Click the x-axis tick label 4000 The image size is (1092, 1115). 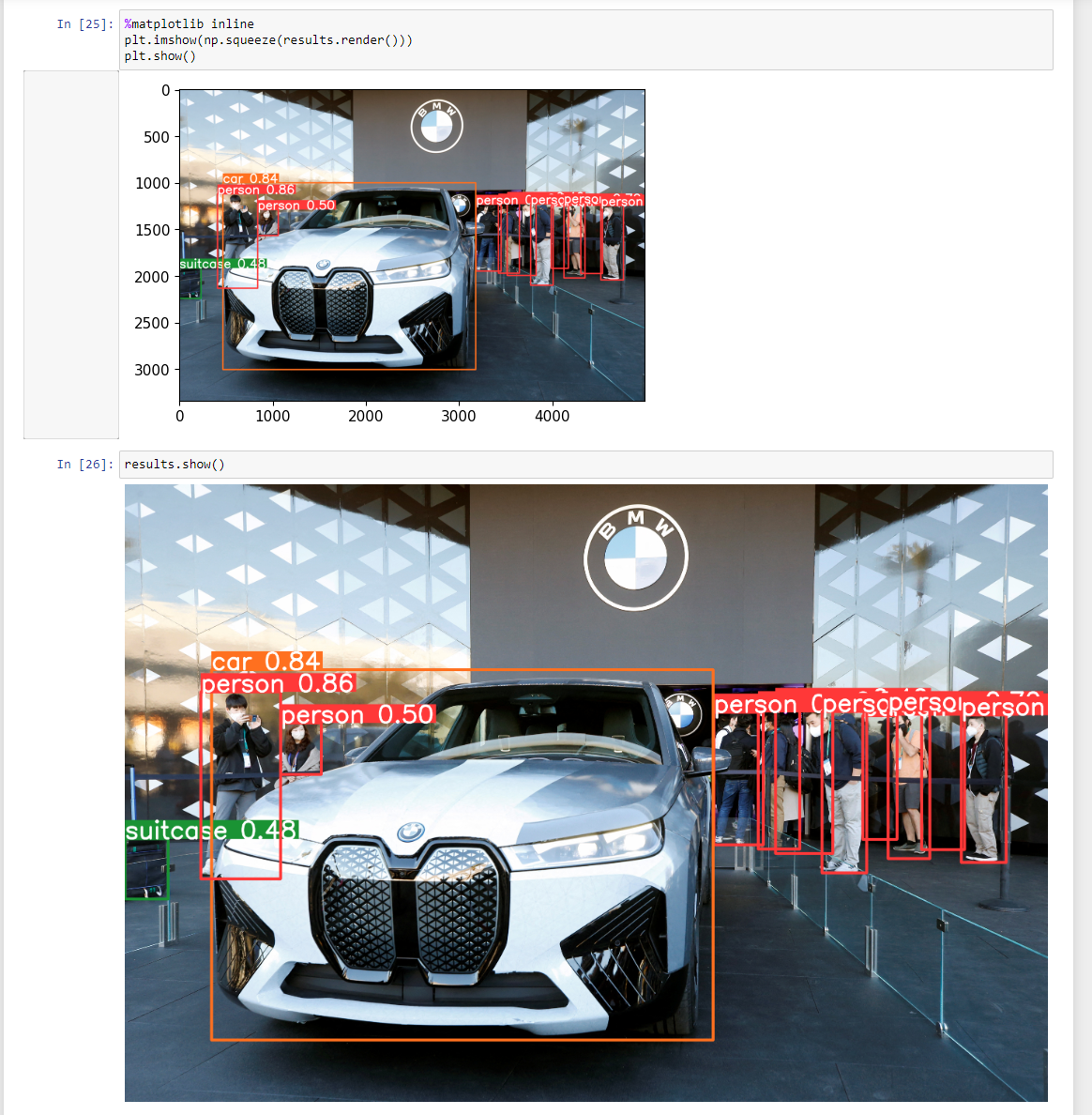tap(552, 416)
